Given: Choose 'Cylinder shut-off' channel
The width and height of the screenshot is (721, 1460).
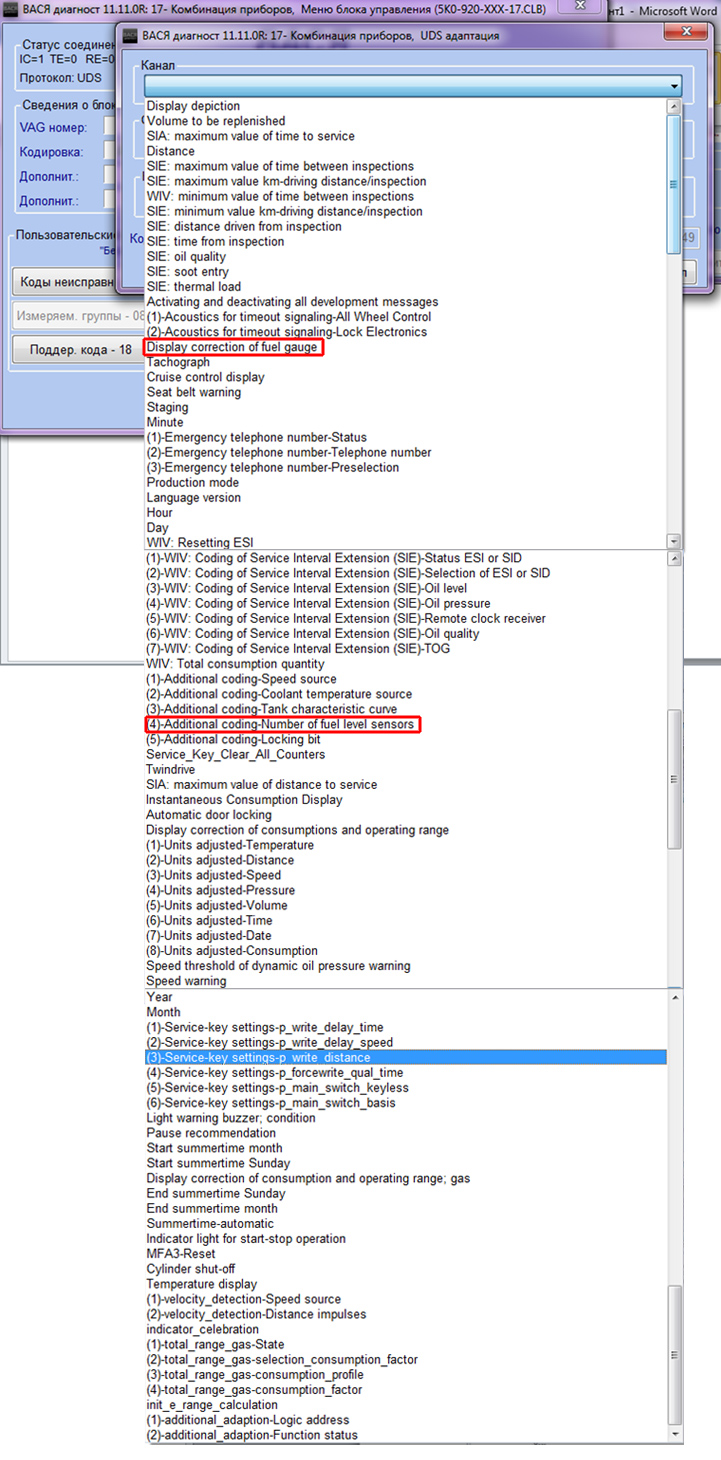Looking at the screenshot, I should (x=190, y=1268).
